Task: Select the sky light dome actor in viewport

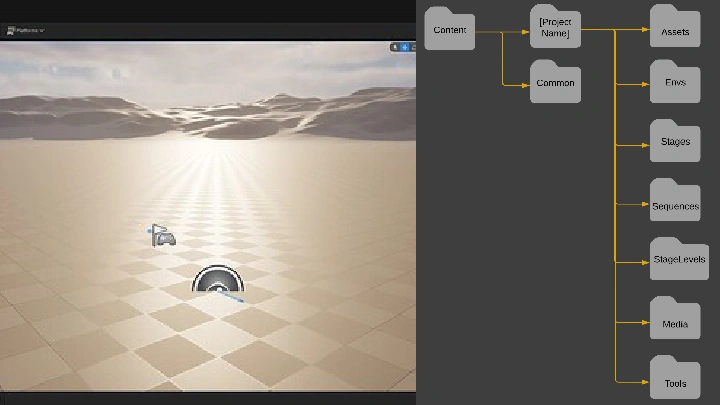Action: tap(218, 283)
